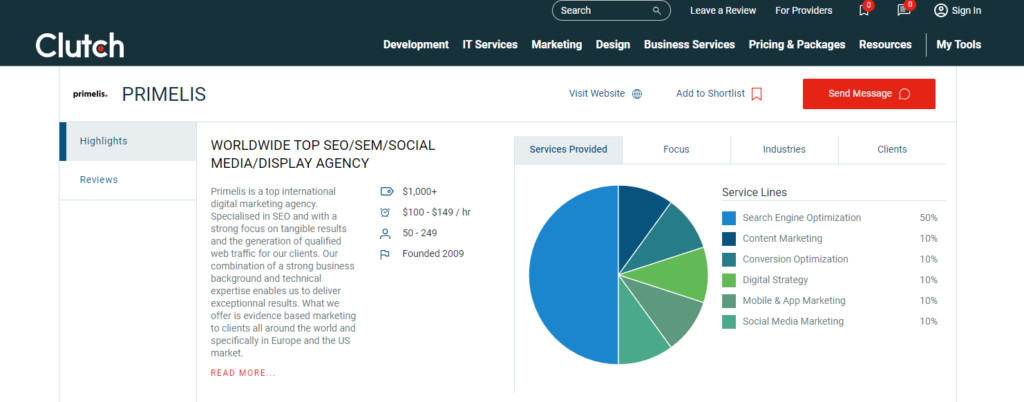Expand description with READ MORE

(243, 373)
